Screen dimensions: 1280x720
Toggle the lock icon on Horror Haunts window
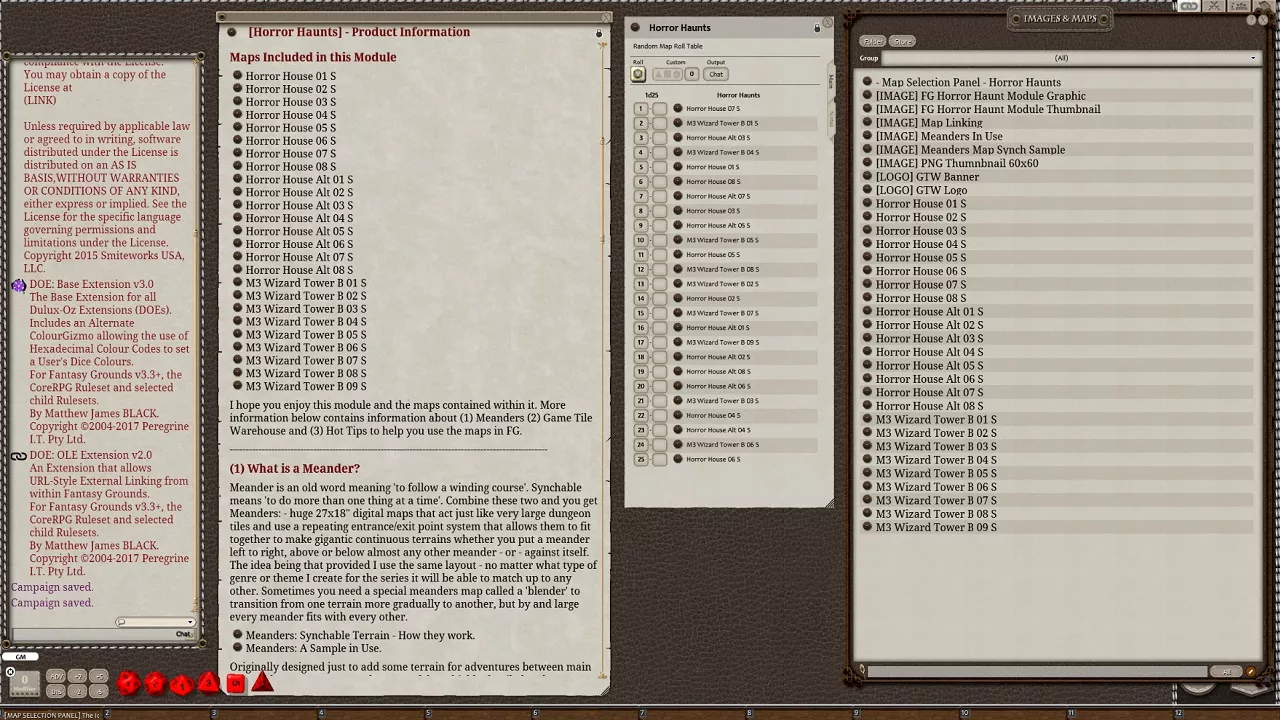point(817,28)
